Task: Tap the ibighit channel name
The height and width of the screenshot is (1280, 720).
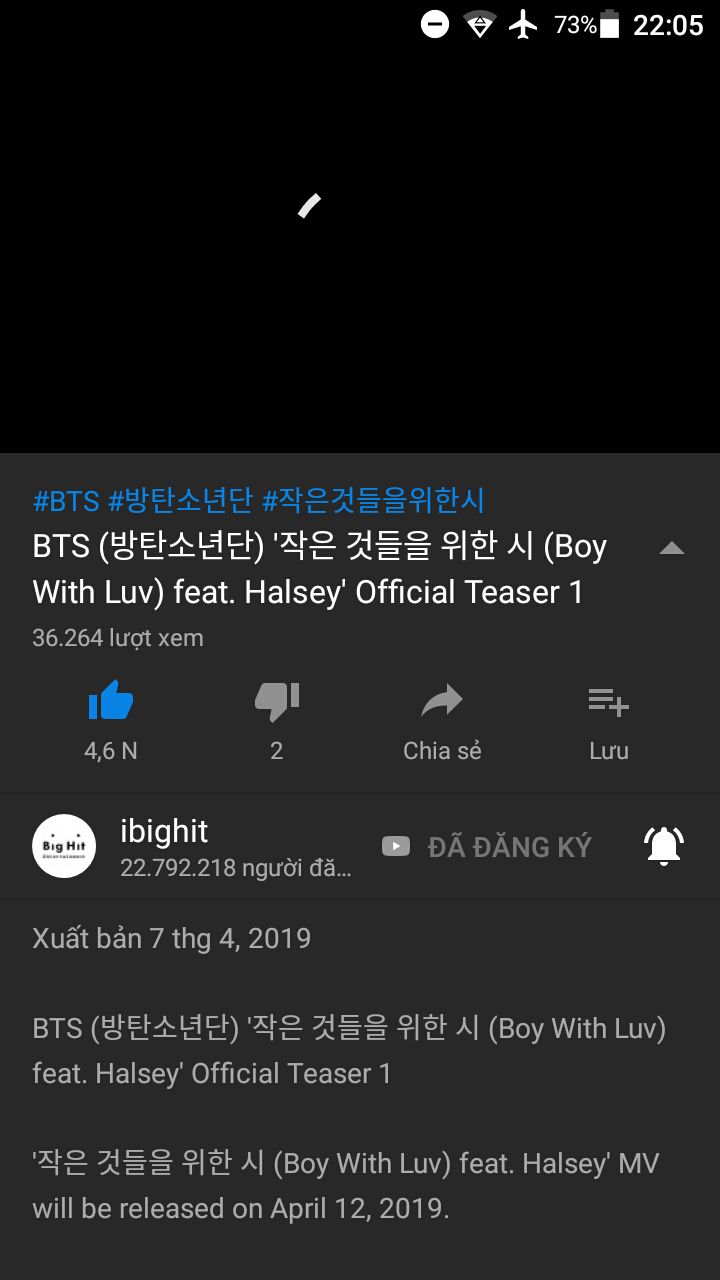Action: click(x=164, y=831)
